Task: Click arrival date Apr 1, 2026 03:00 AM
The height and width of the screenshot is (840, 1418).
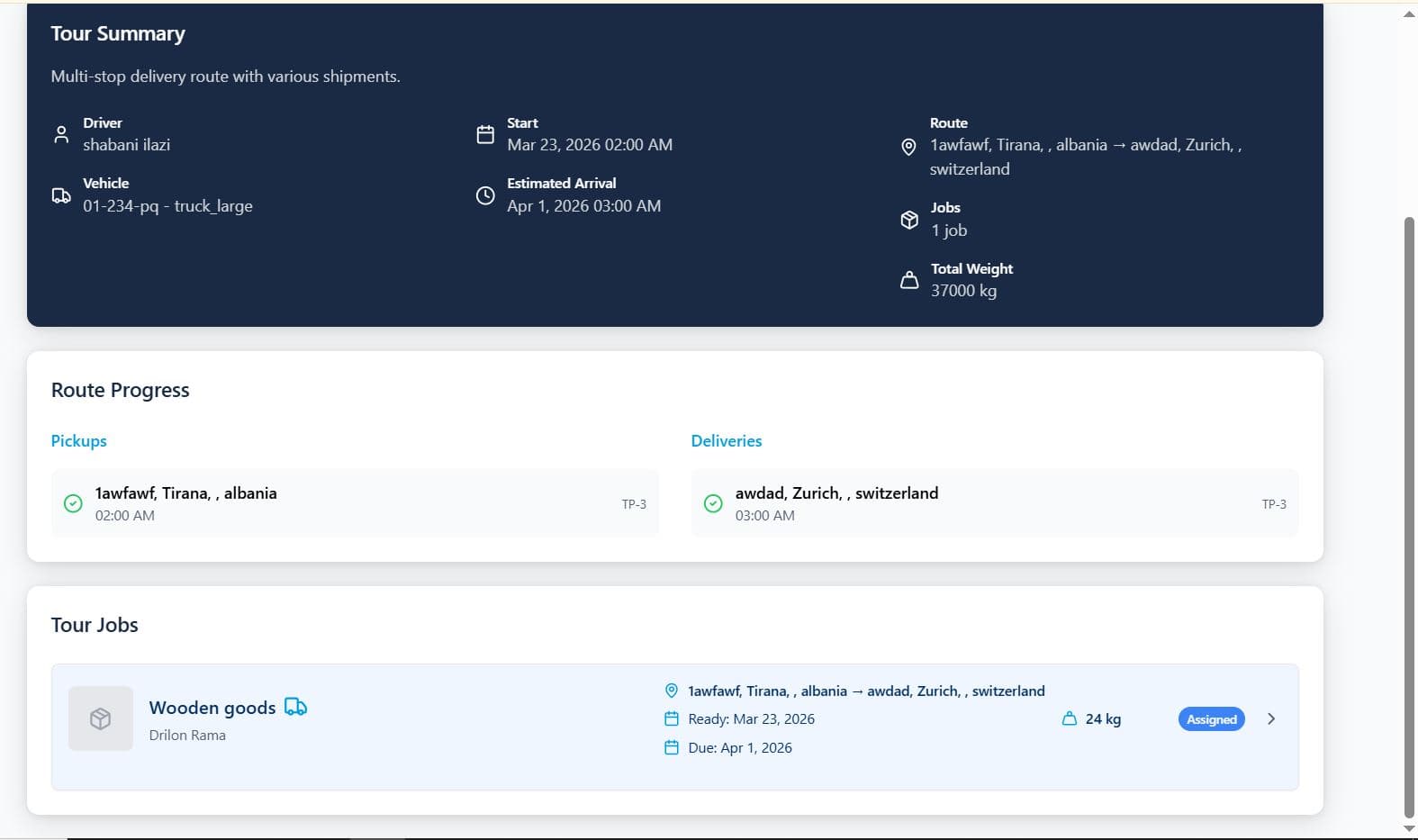Action: 583,206
